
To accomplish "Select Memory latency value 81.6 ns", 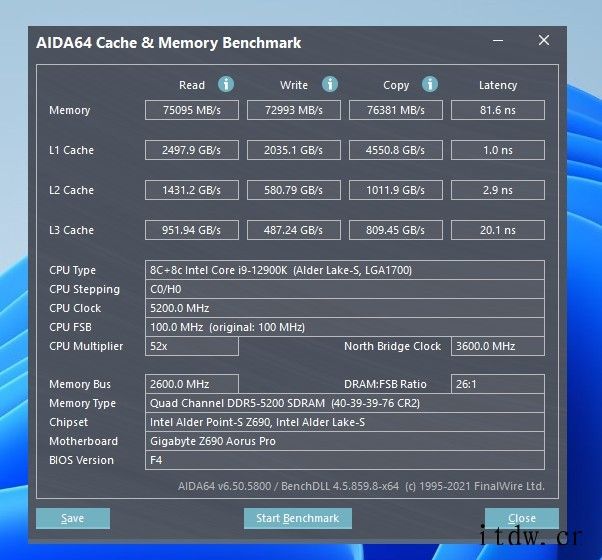I will pyautogui.click(x=498, y=110).
